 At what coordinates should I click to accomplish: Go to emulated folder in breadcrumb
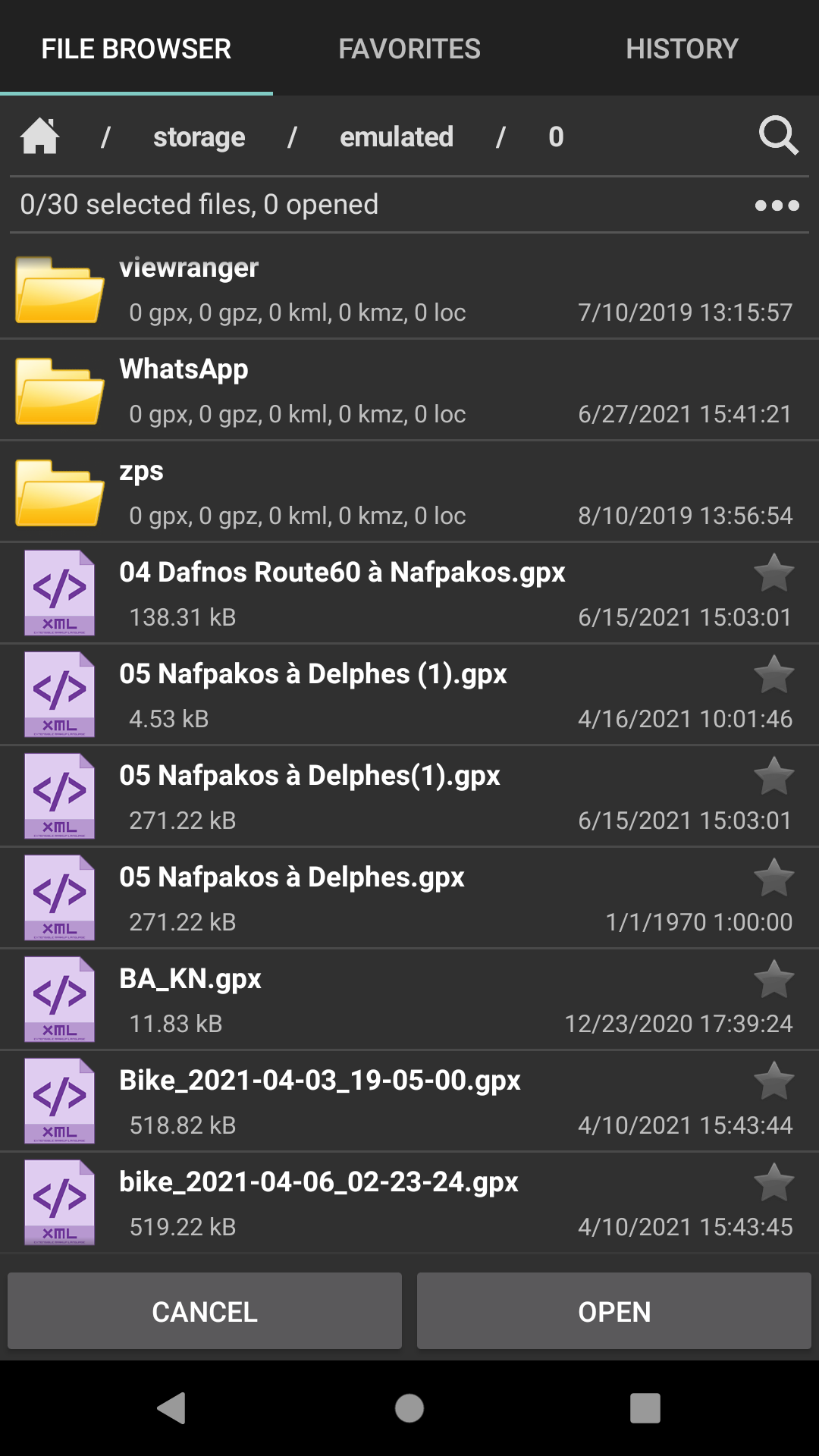(x=396, y=137)
